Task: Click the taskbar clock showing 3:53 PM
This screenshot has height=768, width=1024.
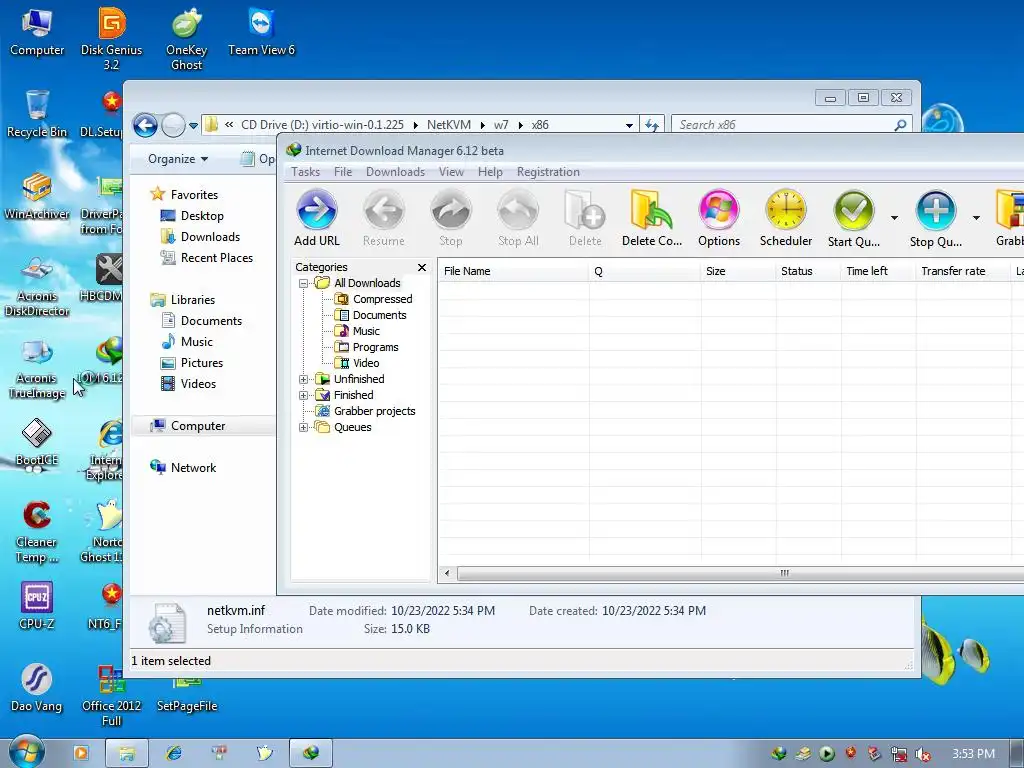Action: click(973, 754)
